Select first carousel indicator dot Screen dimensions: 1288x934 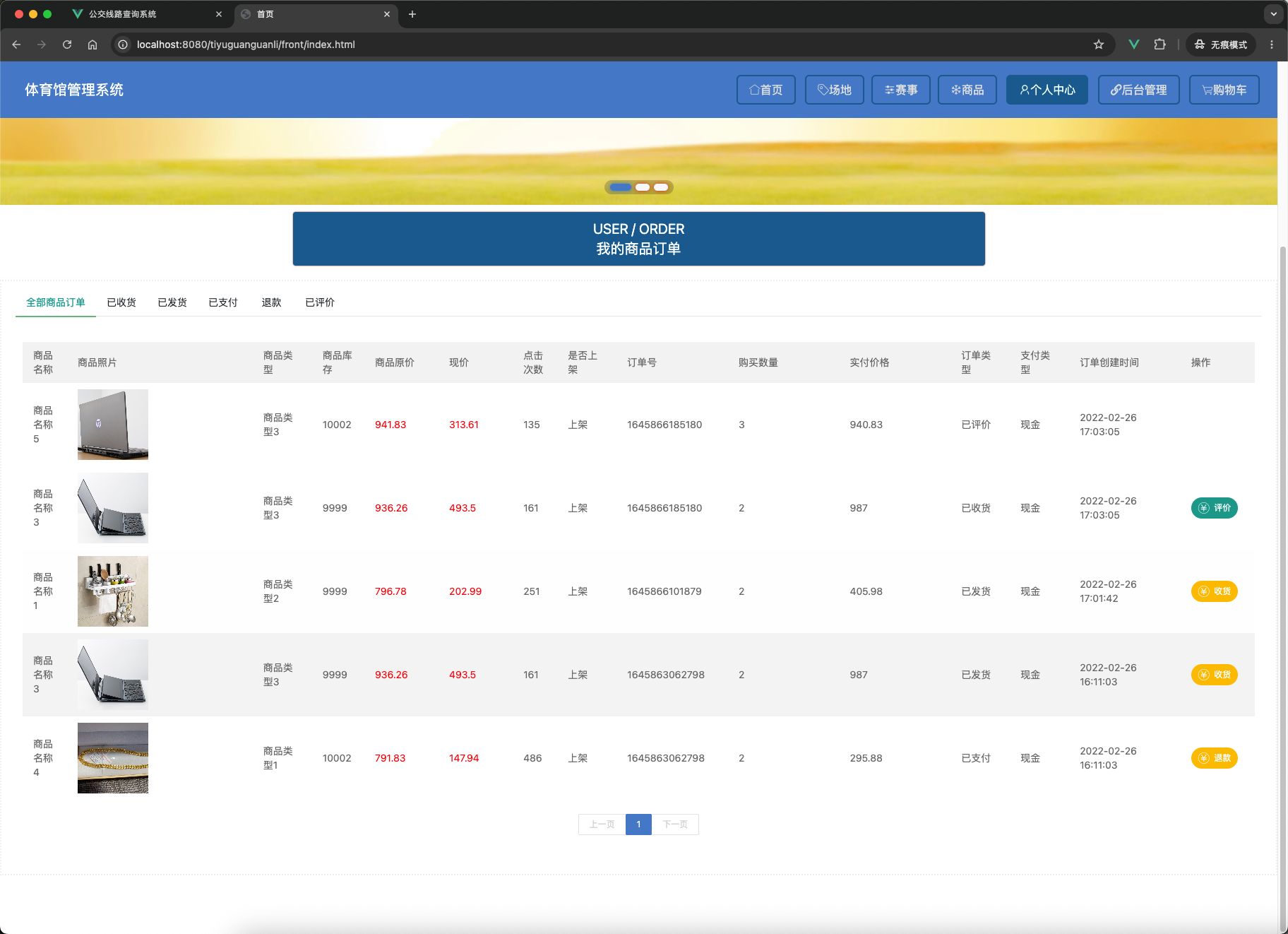pos(621,187)
